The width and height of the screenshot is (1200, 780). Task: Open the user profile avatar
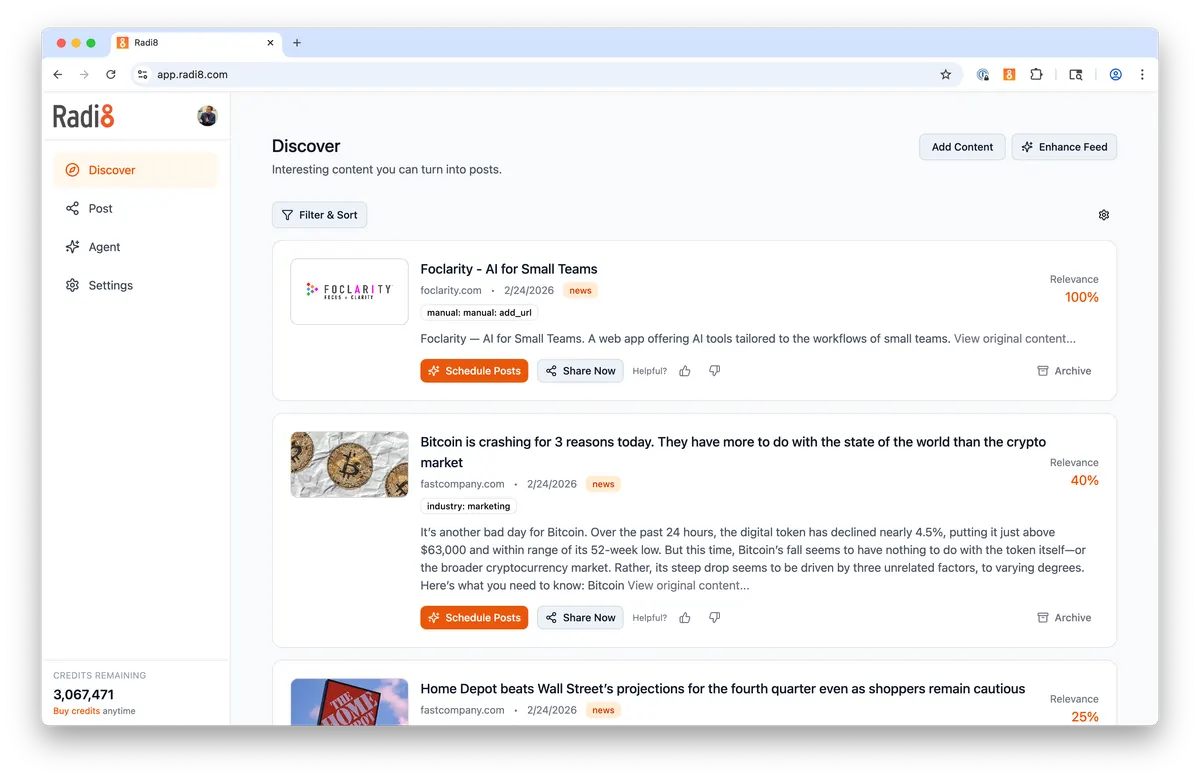pyautogui.click(x=208, y=116)
